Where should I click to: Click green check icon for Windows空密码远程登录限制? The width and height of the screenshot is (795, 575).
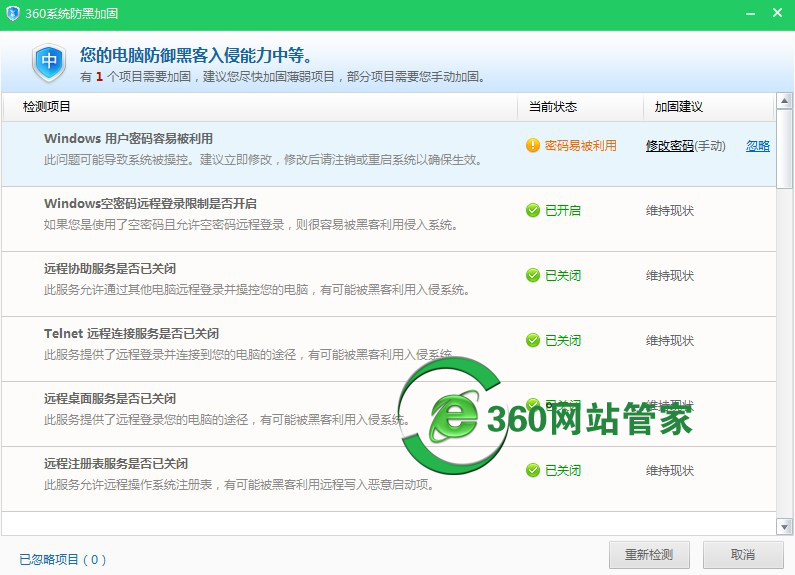(533, 210)
